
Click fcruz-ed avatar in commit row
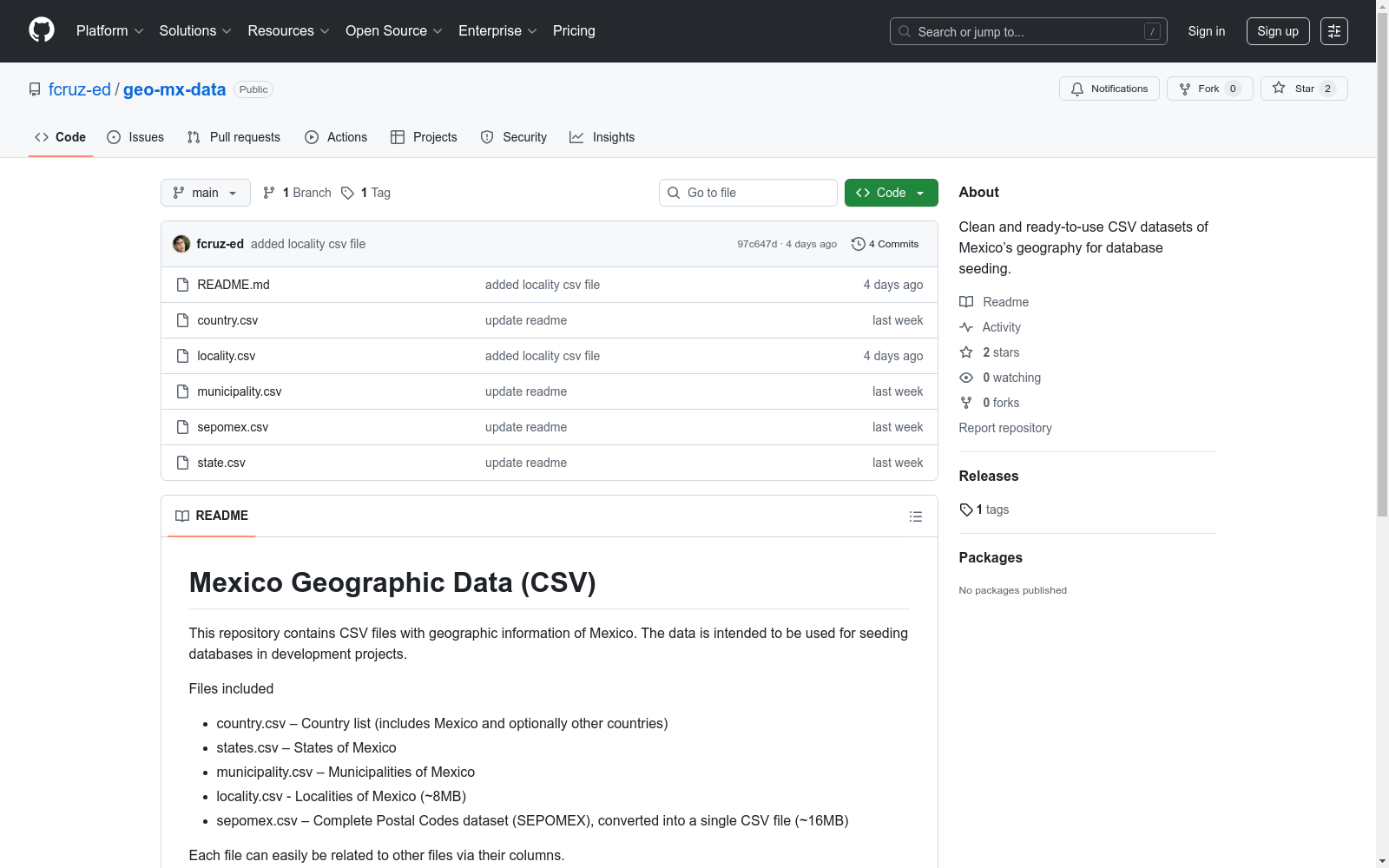point(181,244)
